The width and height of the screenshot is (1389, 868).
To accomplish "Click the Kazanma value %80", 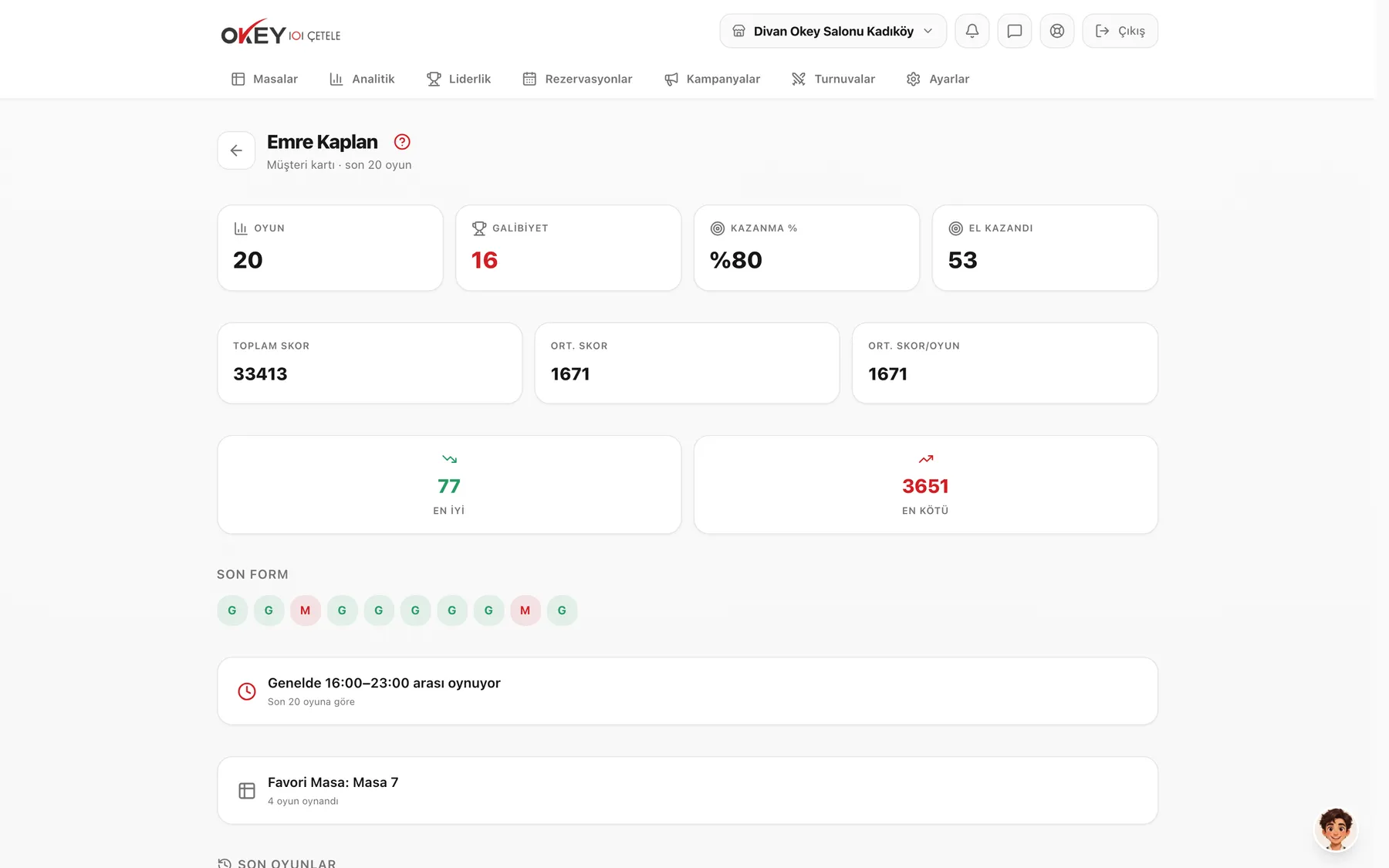I will 736,260.
